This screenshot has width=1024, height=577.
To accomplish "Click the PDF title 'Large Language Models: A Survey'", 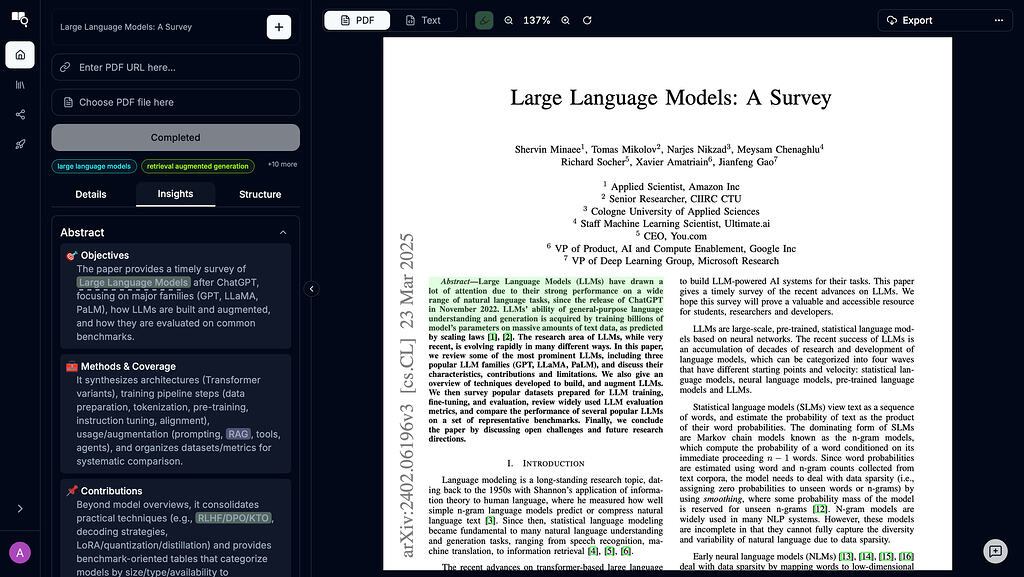I will (671, 98).
